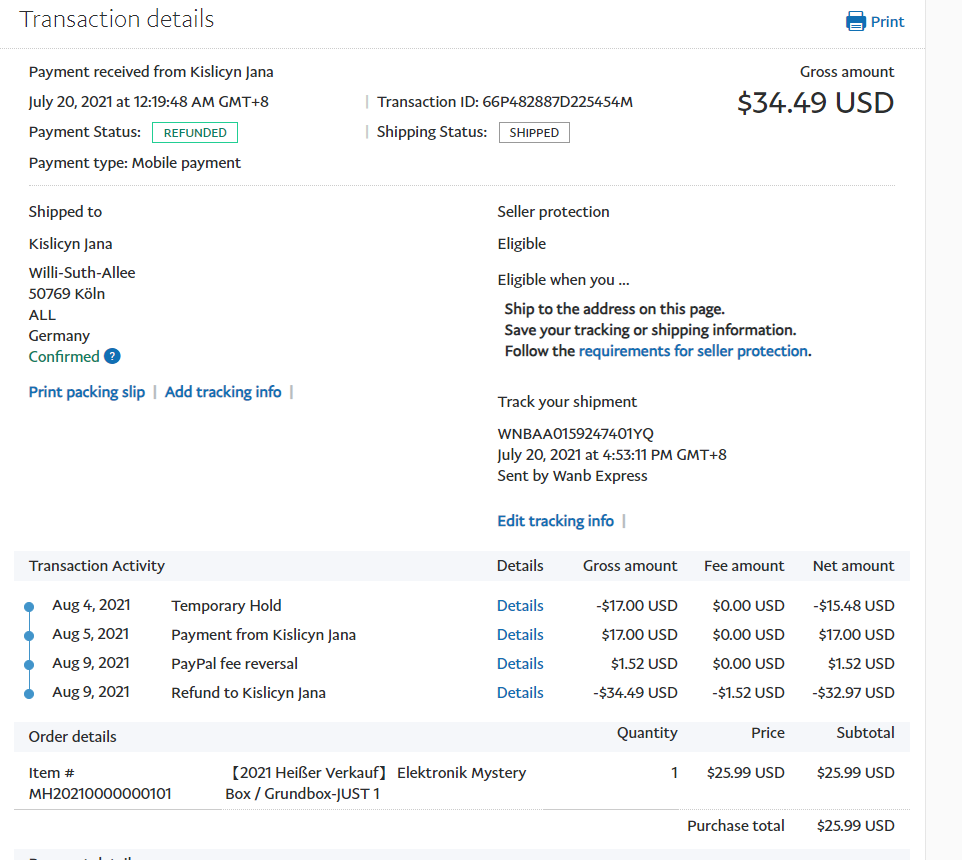This screenshot has width=962, height=860.
Task: Click item number MH20210000000101
Action: [x=100, y=794]
